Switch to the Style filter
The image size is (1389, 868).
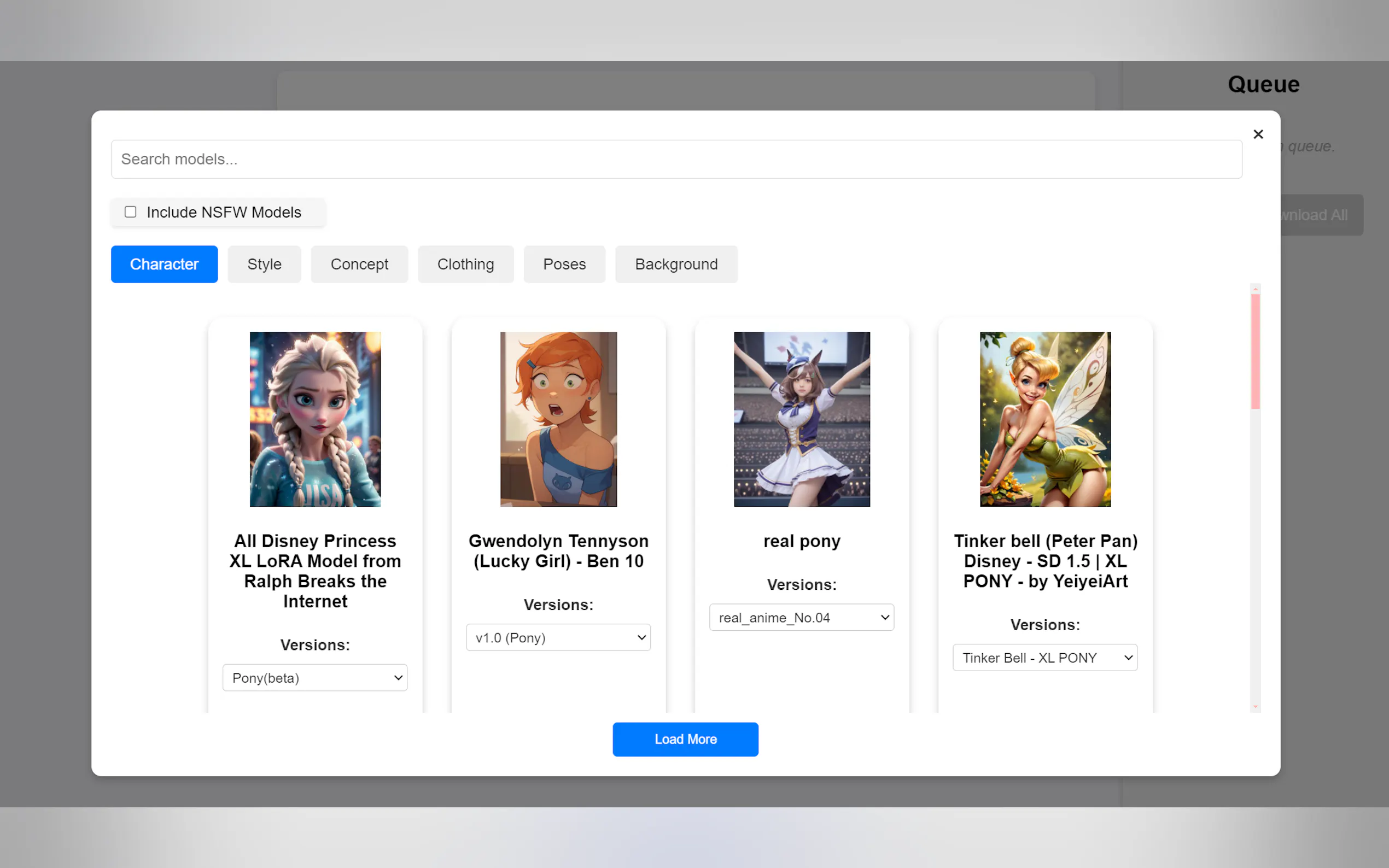point(264,264)
